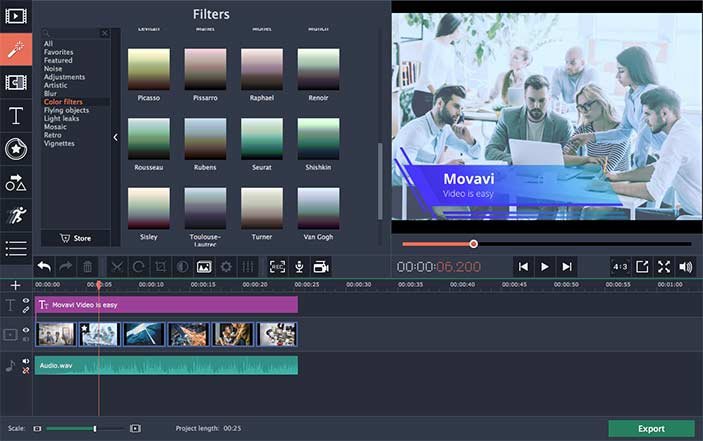
Task: Select the Light leaks filter category
Action: (x=61, y=119)
